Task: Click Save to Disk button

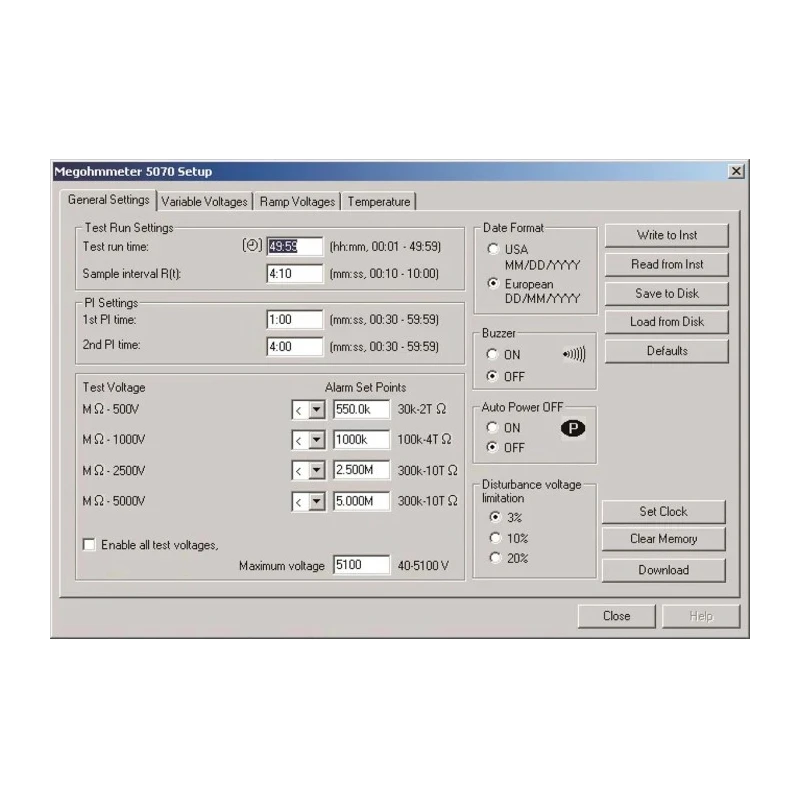Action: click(666, 293)
